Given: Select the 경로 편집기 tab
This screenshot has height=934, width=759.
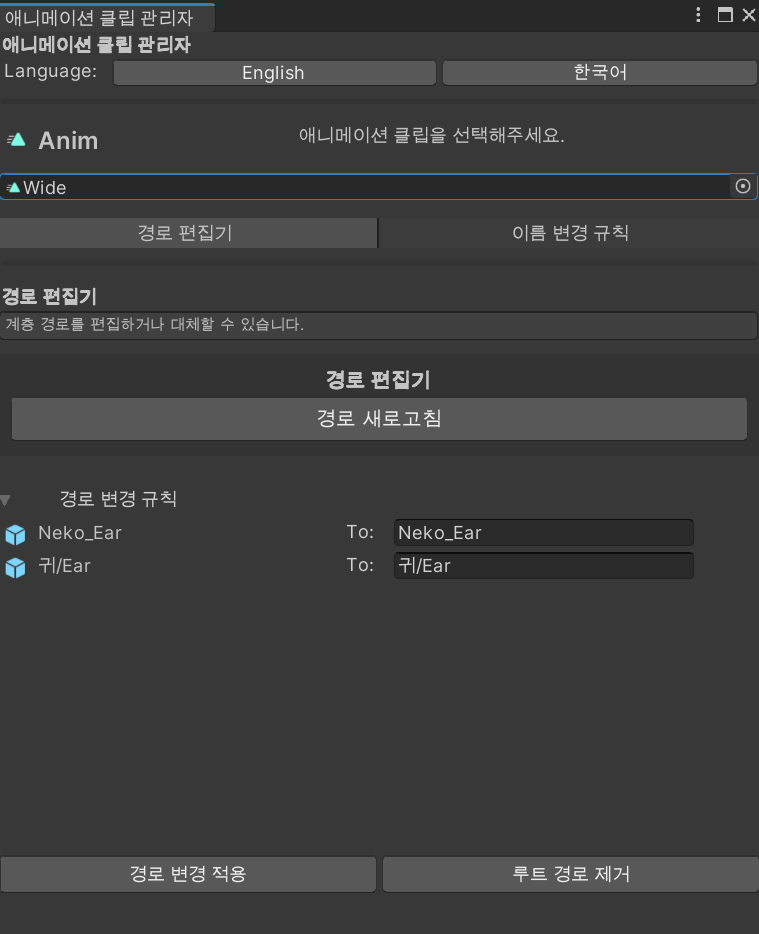Looking at the screenshot, I should pyautogui.click(x=188, y=233).
